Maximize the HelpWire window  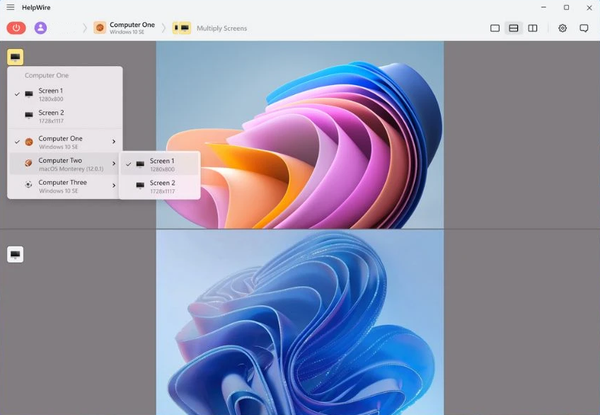(566, 7)
